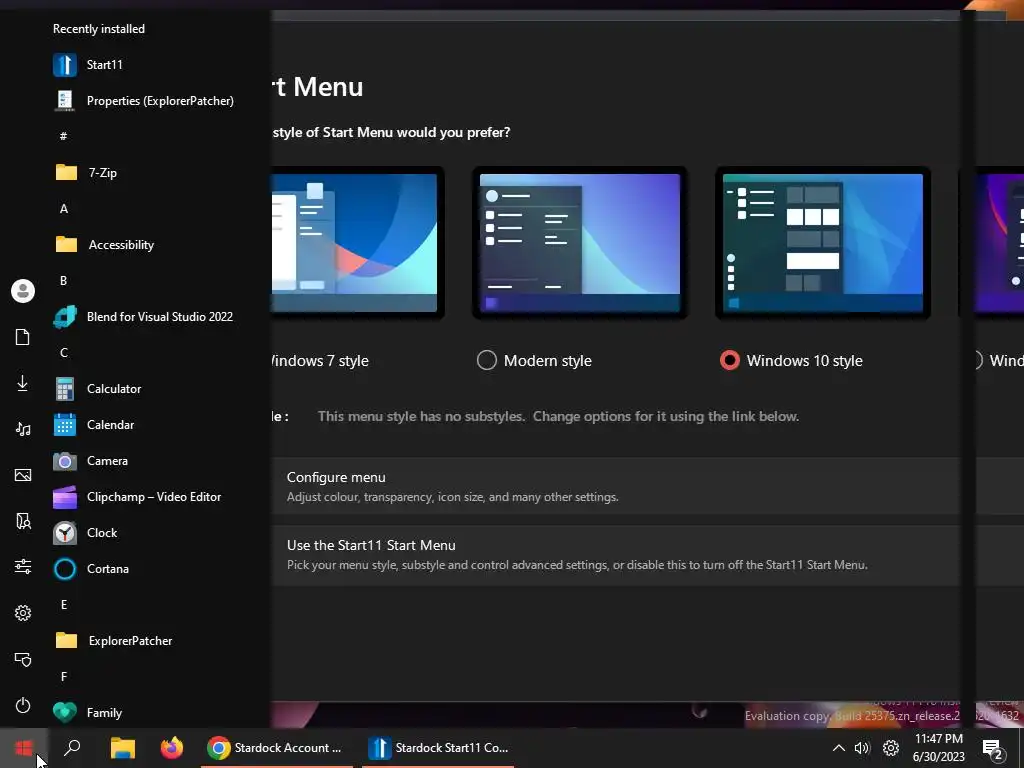This screenshot has width=1024, height=768.
Task: Click the Windows 10 style preview thumbnail
Action: coord(823,242)
